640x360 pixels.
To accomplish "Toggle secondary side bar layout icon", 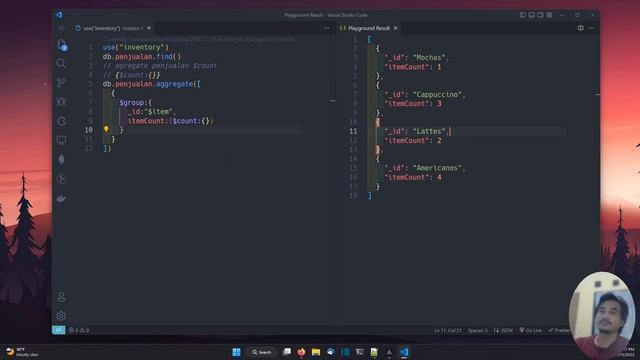I will pyautogui.click(x=540, y=15).
